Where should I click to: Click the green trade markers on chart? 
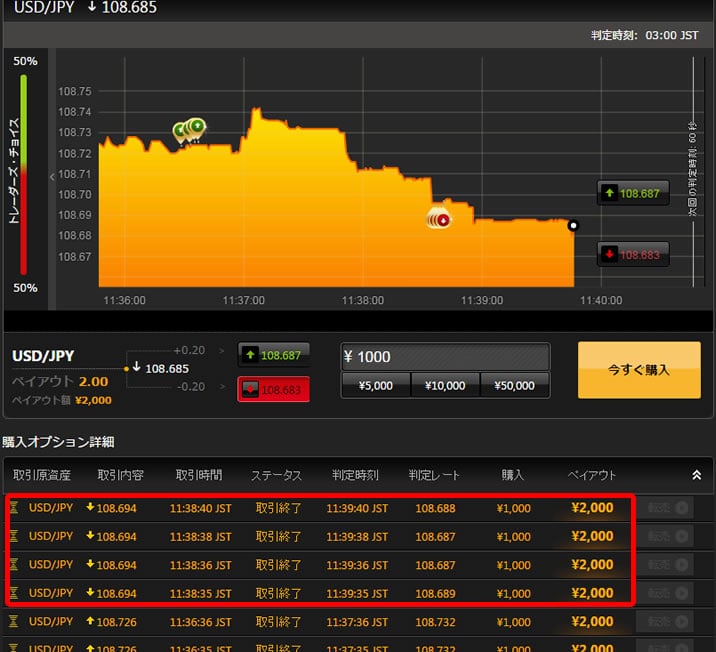pyautogui.click(x=190, y=130)
